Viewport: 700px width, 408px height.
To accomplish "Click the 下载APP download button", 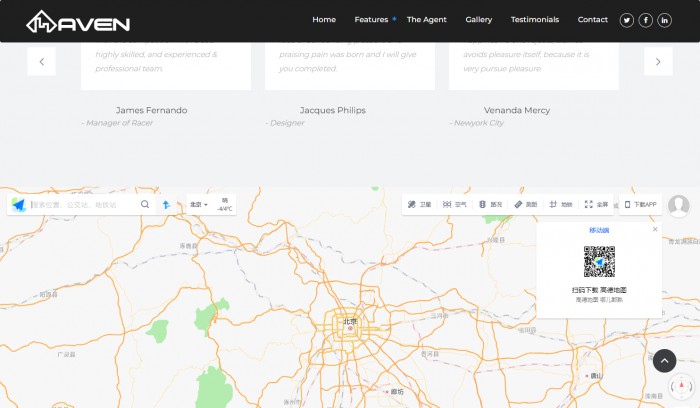I will click(x=640, y=204).
